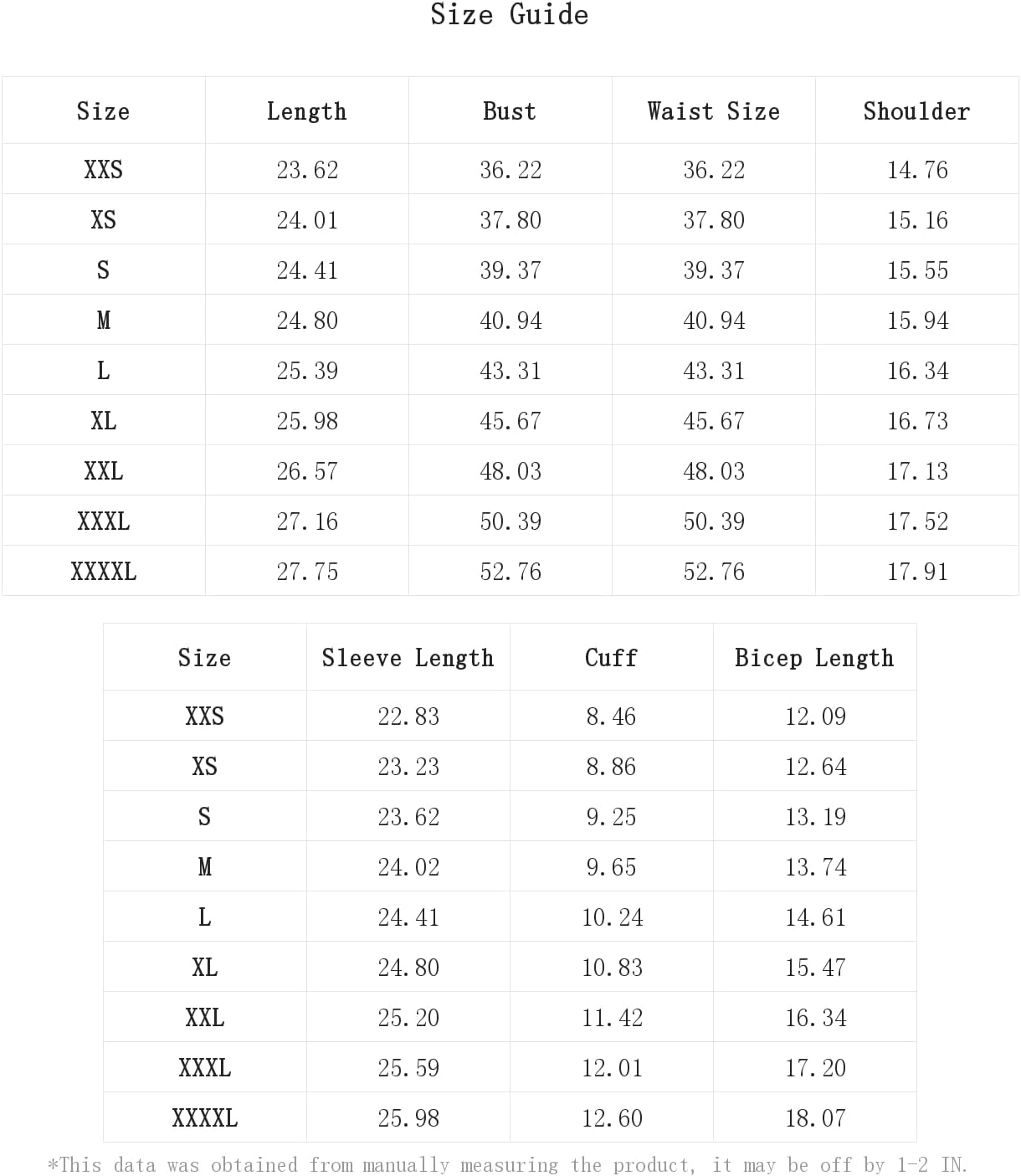Select the XXS sleeve length 22.83

coord(408,716)
